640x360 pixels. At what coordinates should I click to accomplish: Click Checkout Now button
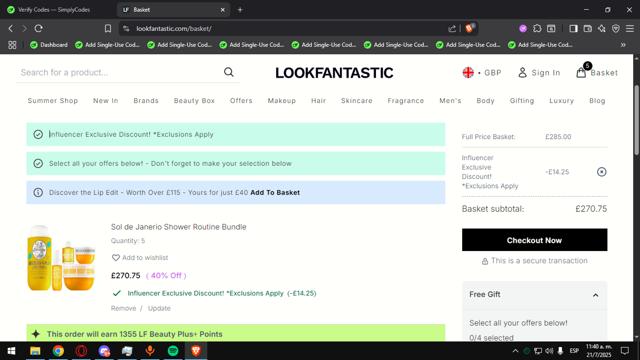[534, 240]
